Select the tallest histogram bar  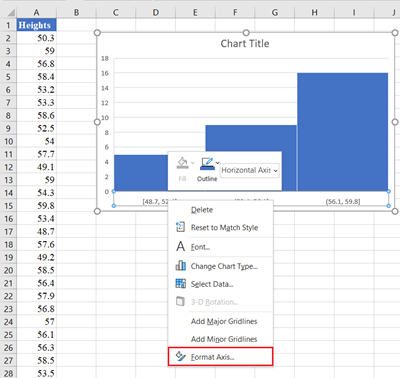click(343, 132)
